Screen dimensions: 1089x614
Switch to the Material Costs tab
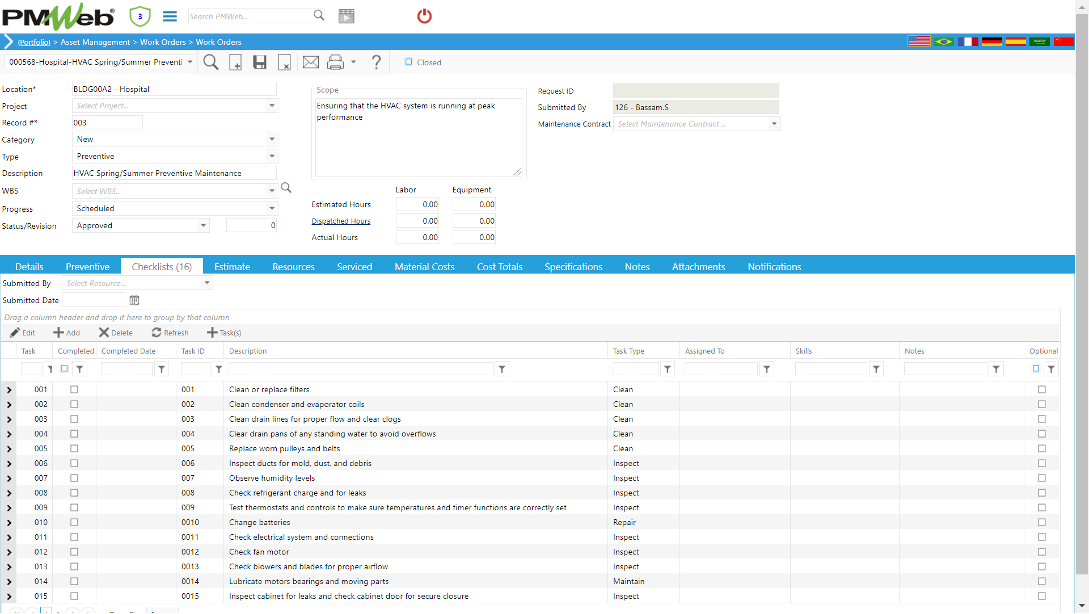[424, 267]
